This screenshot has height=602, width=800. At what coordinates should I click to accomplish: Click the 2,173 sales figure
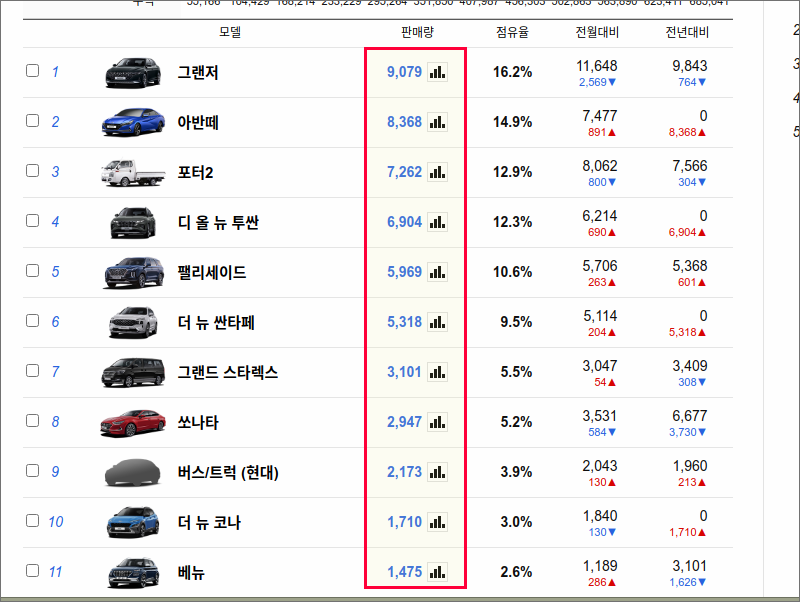[x=404, y=472]
